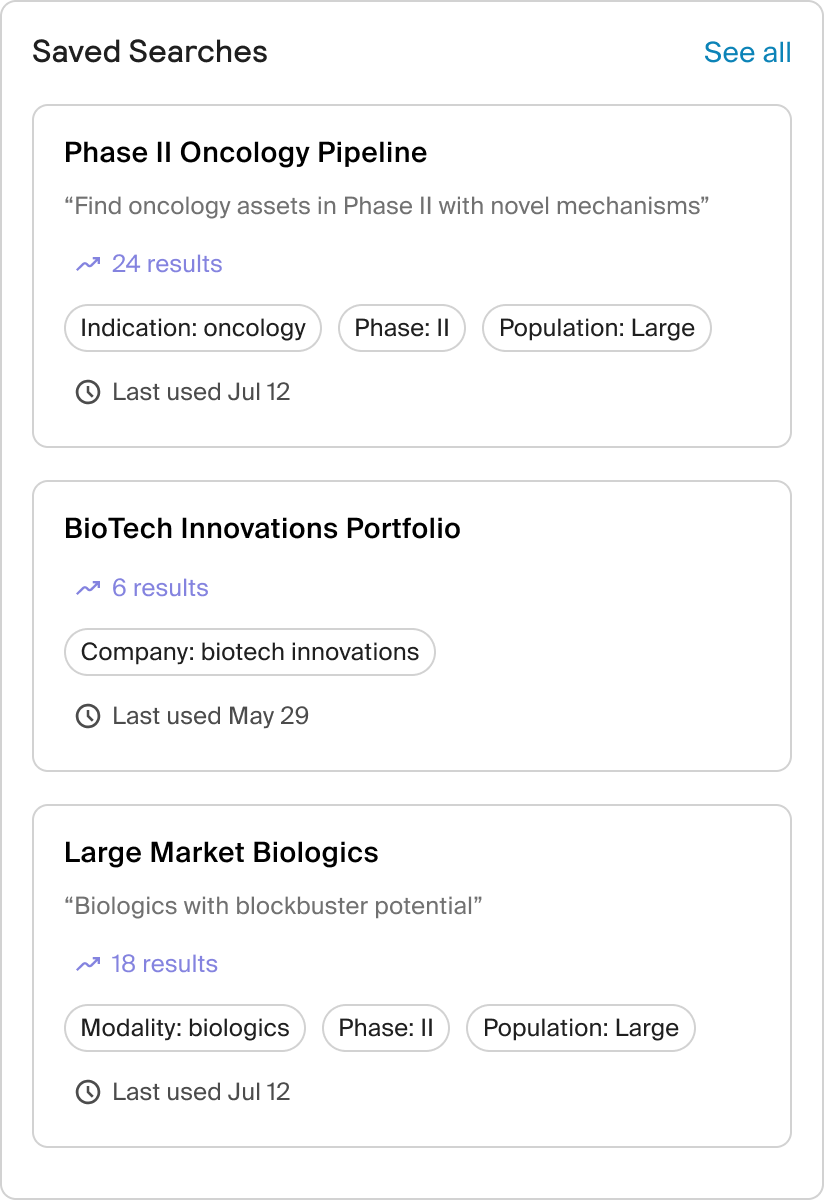Select Company: biotech innovations chip
Screen dimensions: 824x1200
[250, 652]
